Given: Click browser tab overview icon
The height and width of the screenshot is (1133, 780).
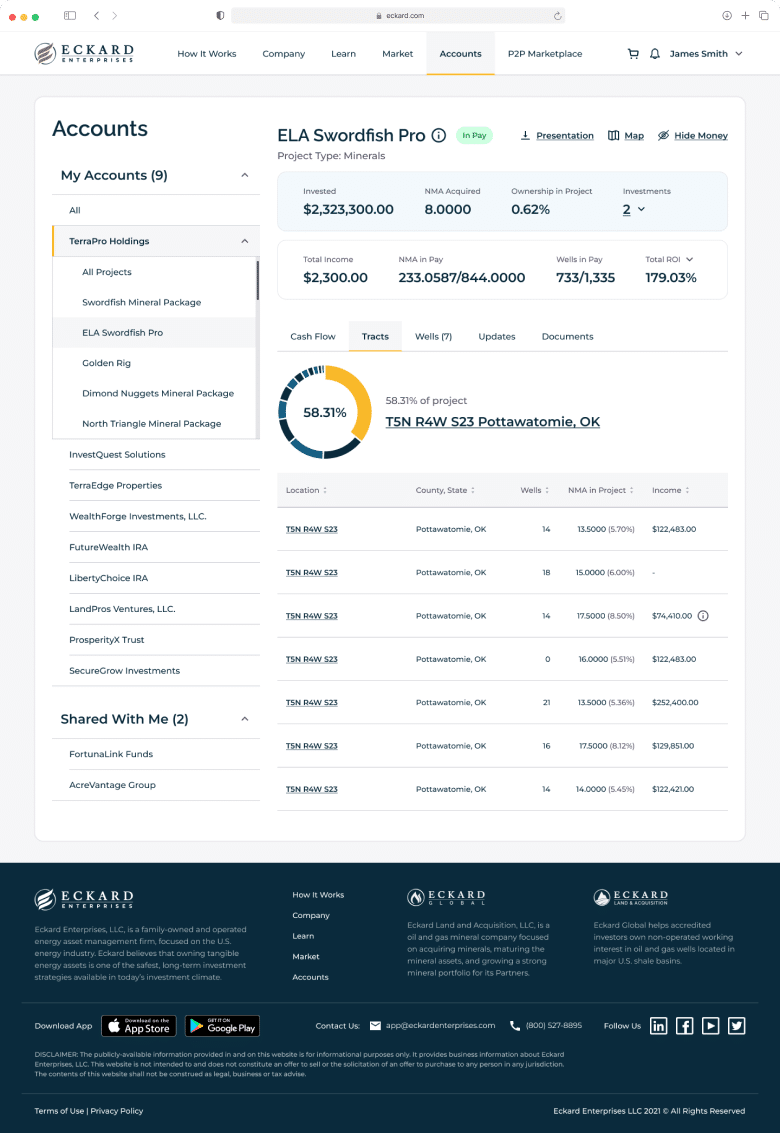Looking at the screenshot, I should tap(763, 15).
